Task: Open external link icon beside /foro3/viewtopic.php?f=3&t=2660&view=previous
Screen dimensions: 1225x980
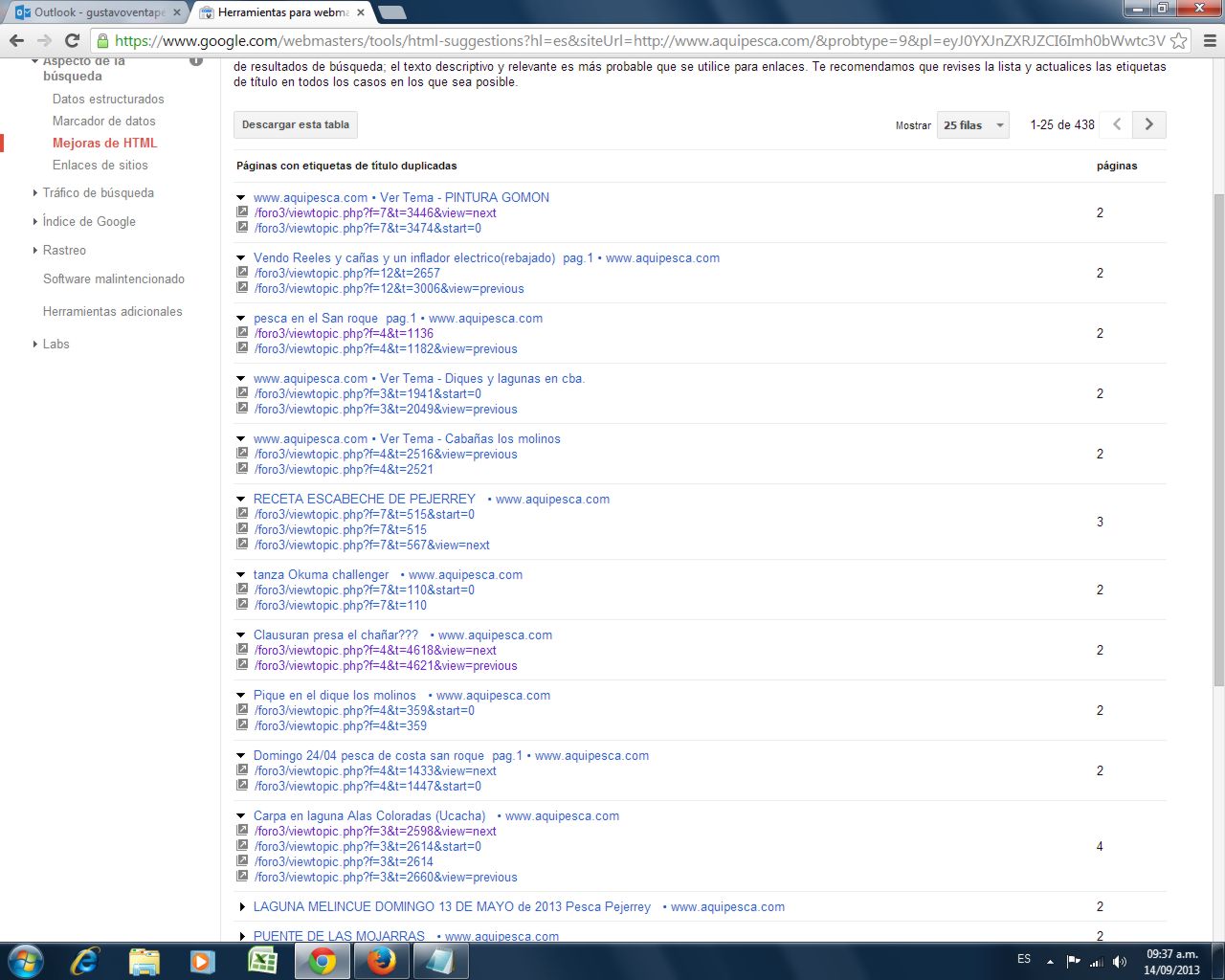Action: pos(242,877)
